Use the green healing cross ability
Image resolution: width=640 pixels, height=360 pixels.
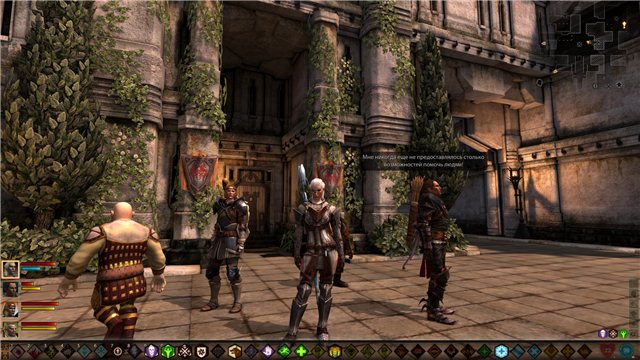[301, 351]
